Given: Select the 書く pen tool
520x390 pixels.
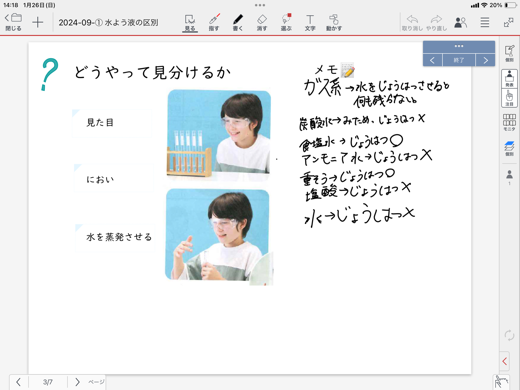Looking at the screenshot, I should [x=238, y=23].
